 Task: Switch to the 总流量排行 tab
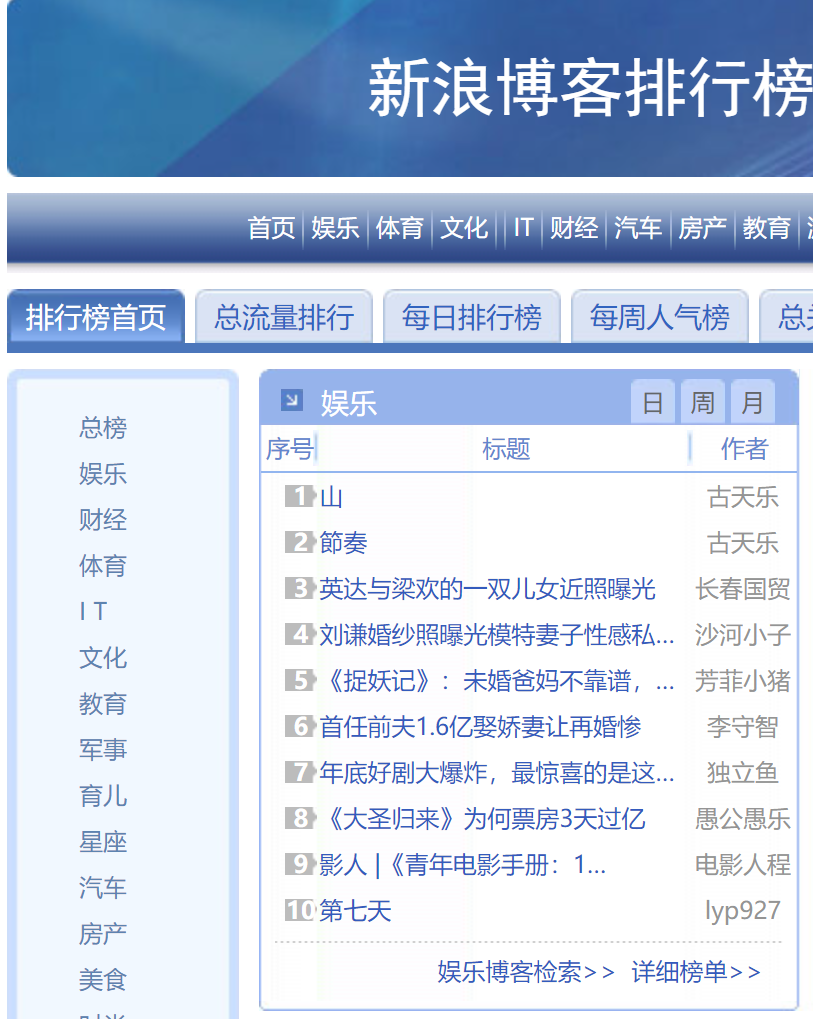coord(284,316)
